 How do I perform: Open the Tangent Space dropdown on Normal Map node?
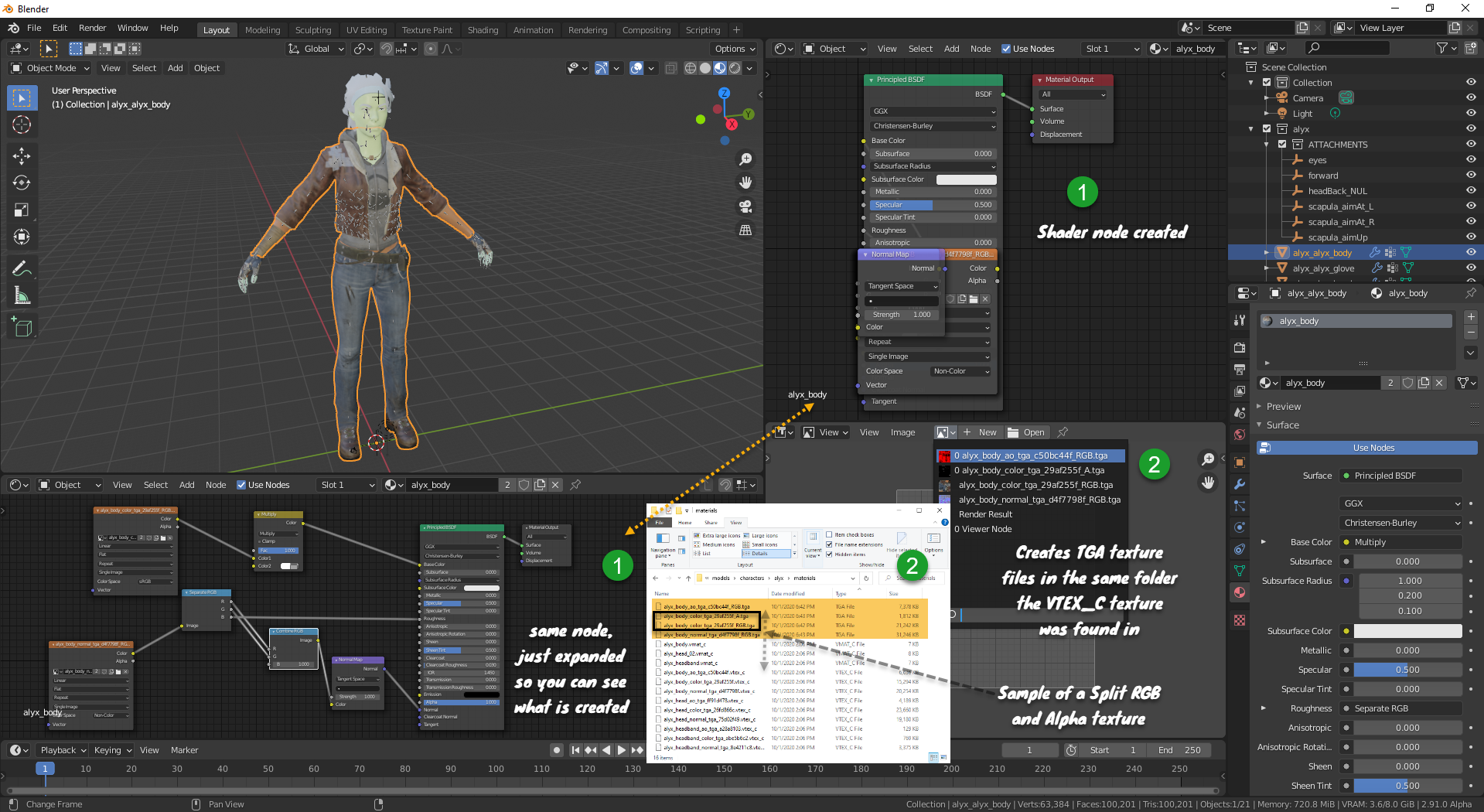(x=902, y=286)
